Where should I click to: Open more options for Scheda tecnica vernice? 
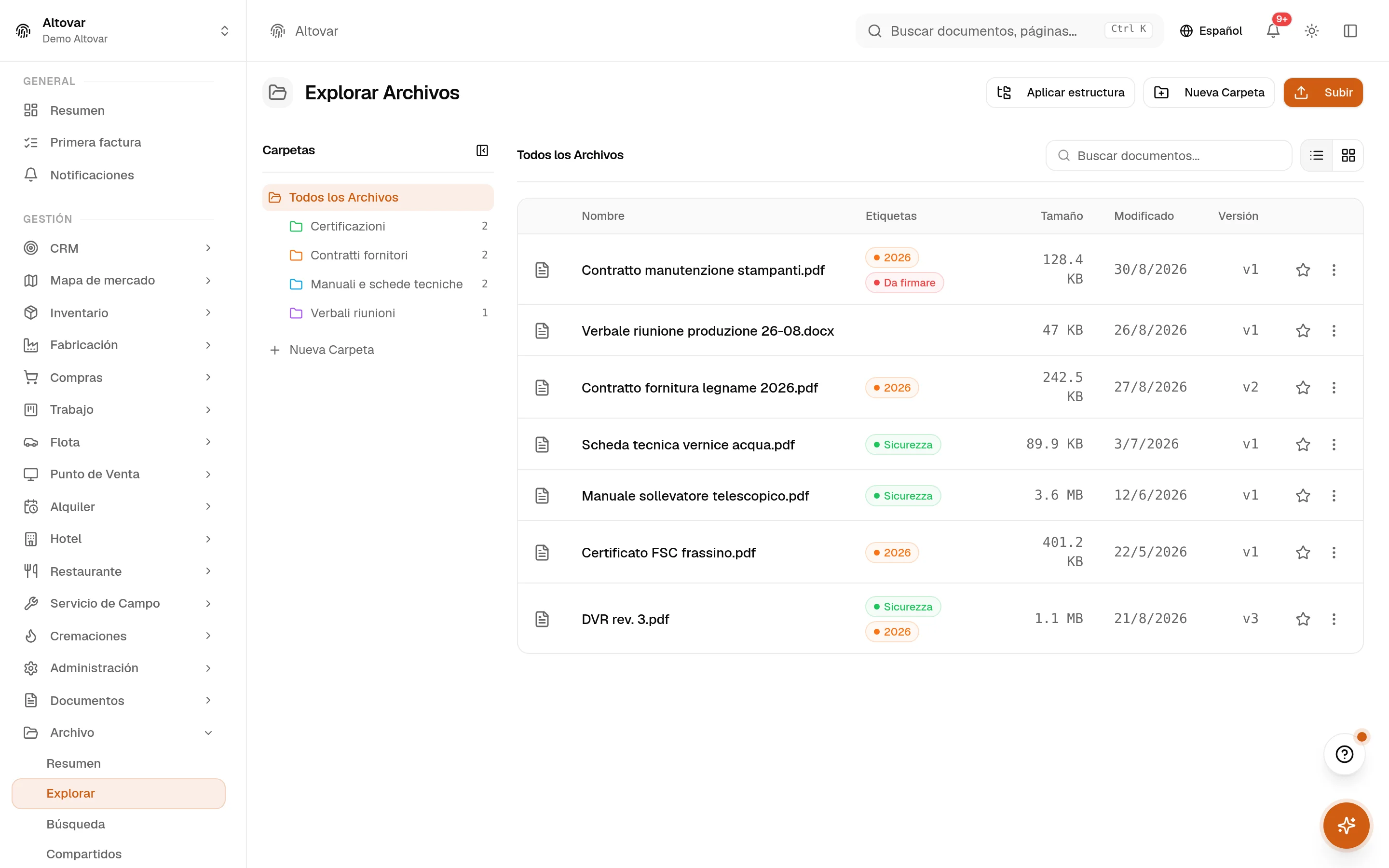[1334, 444]
